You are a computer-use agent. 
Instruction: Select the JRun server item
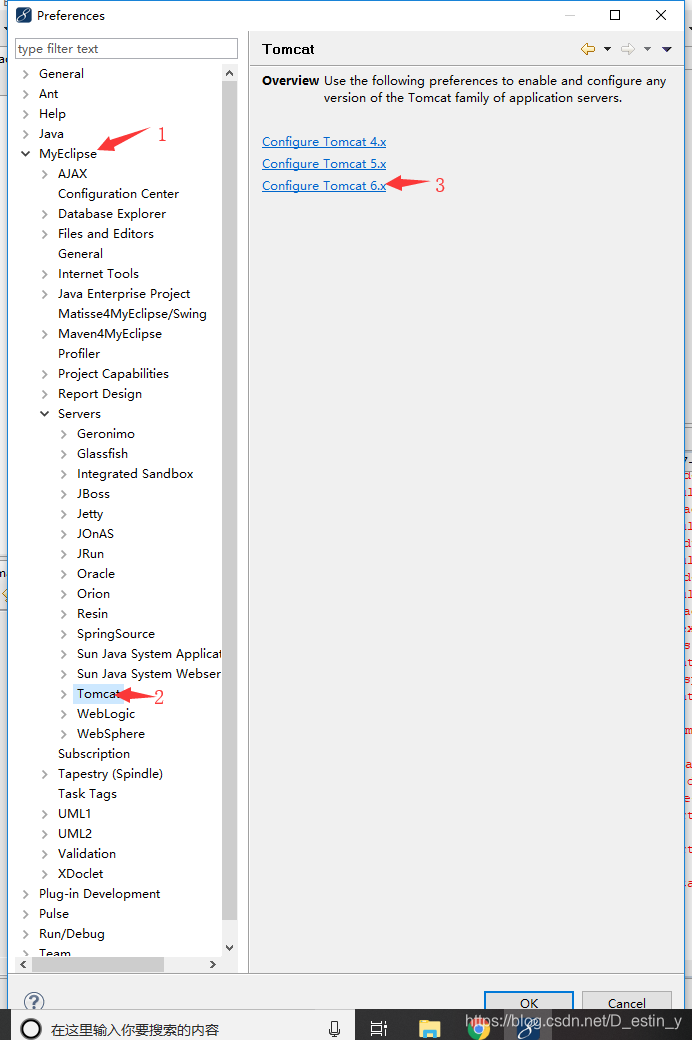(90, 553)
